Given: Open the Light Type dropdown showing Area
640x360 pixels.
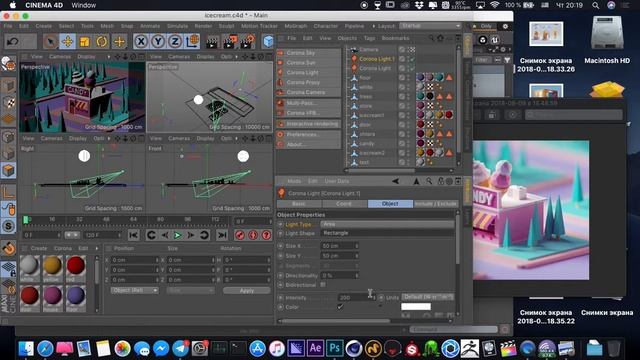Looking at the screenshot, I should click(x=387, y=224).
